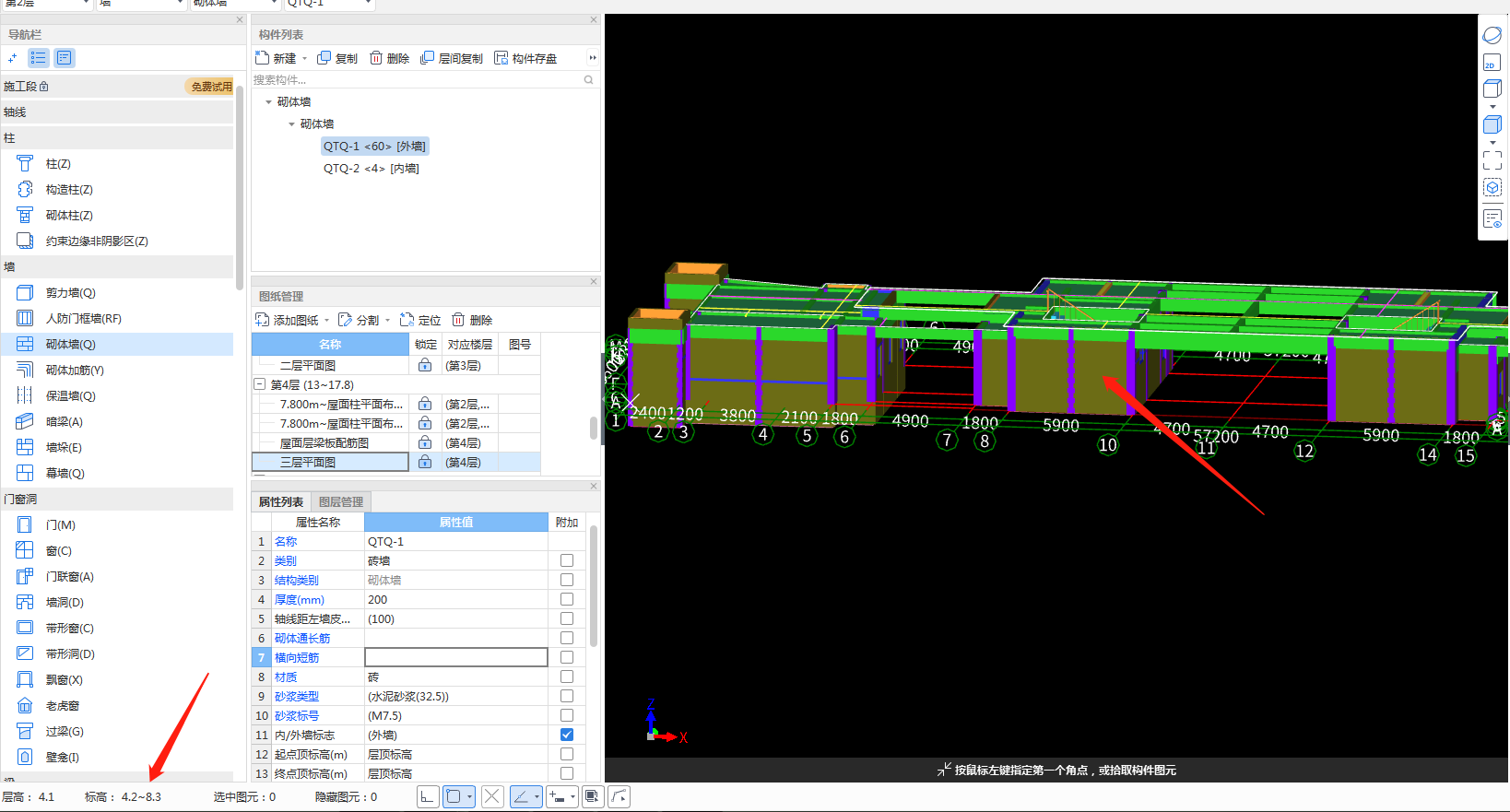Click the orbit rotate view icon

coord(1492,36)
